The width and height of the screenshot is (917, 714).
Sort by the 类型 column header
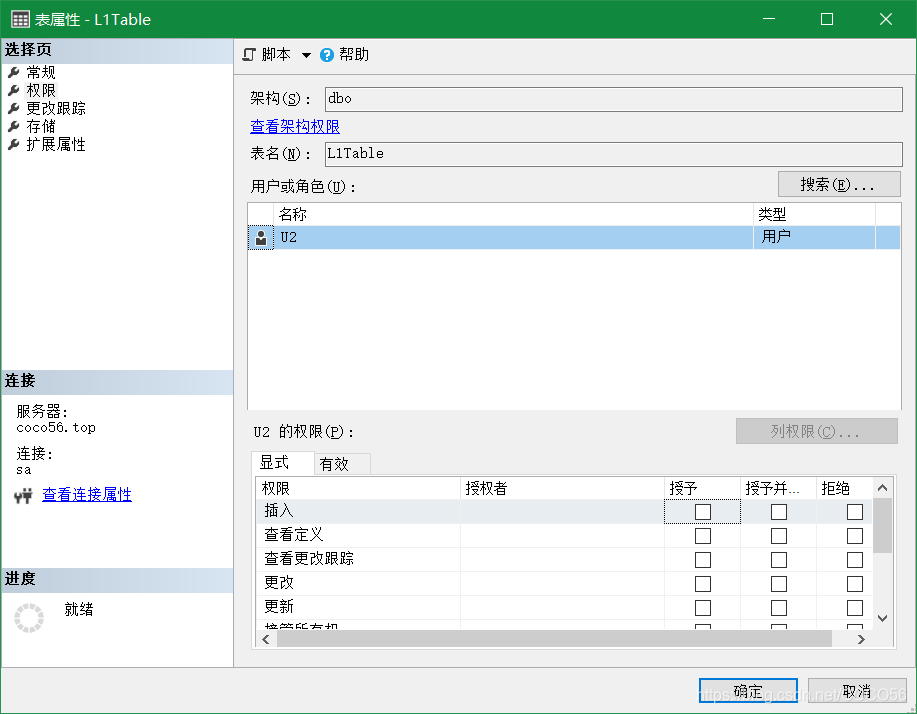(814, 215)
